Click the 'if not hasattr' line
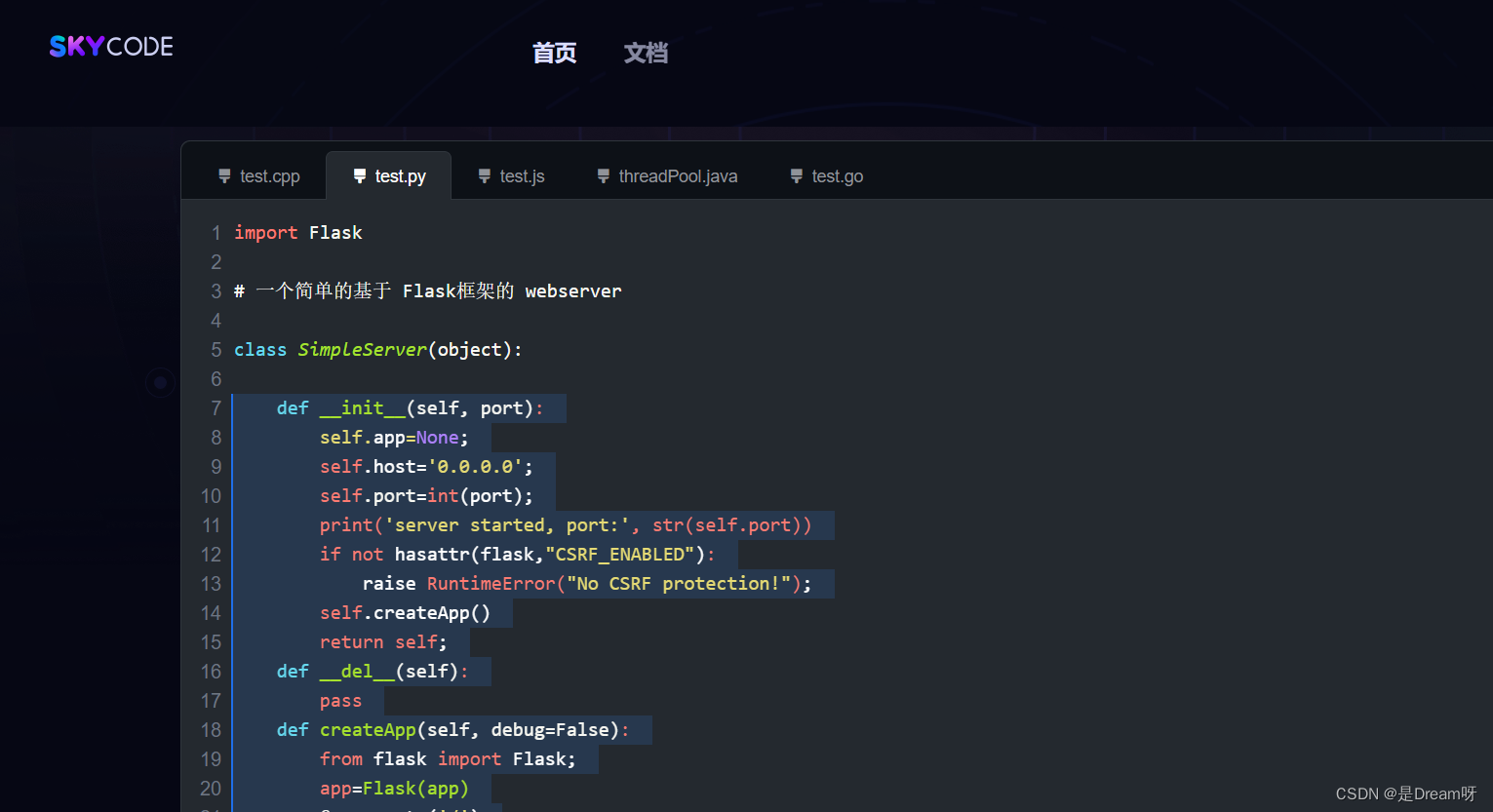 coord(517,555)
